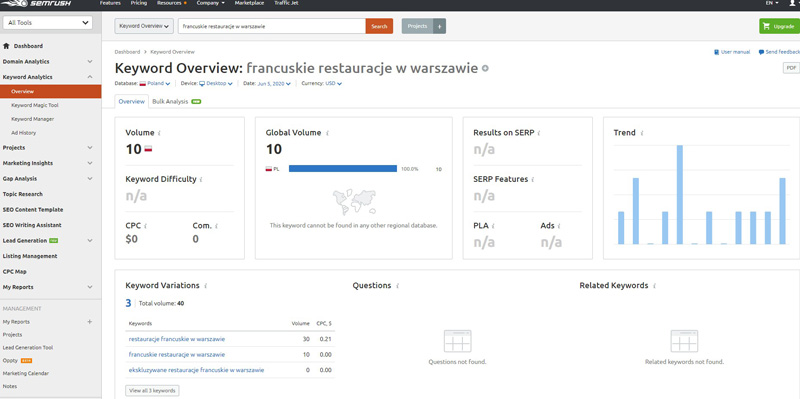800x399 pixels.
Task: Click info icon next to Keyword Variations
Action: [x=206, y=286]
